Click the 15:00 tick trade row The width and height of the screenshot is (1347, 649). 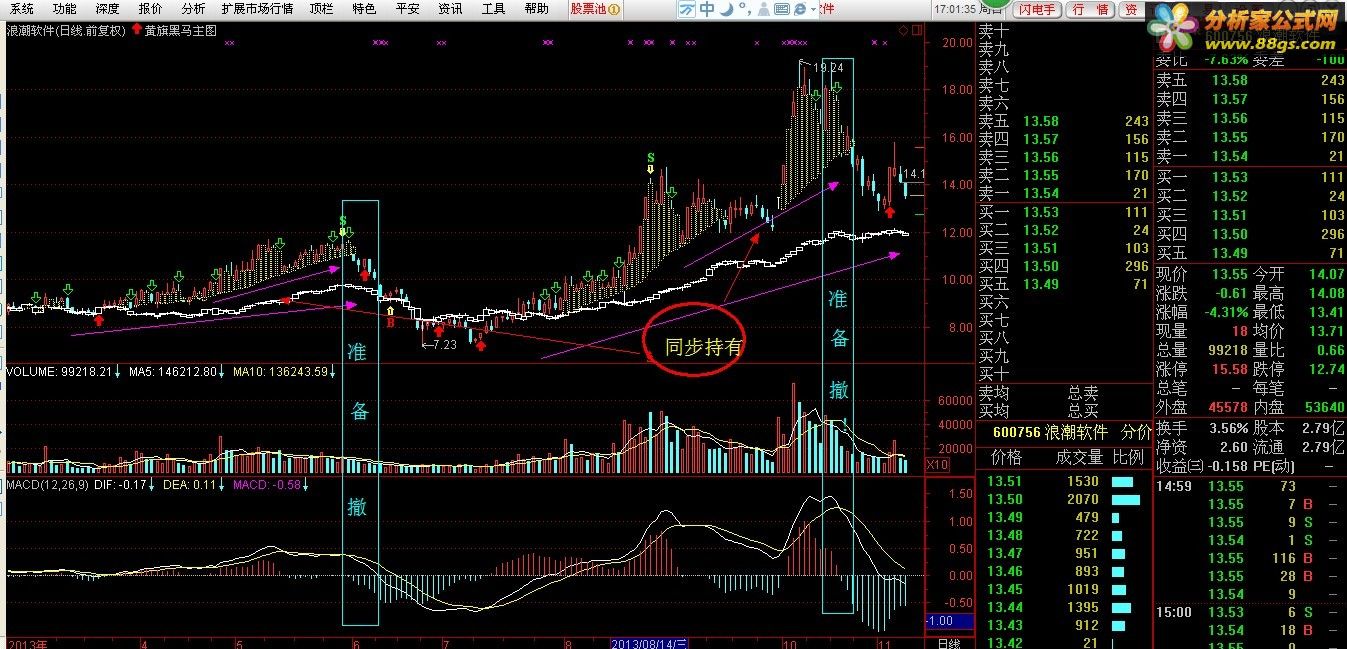pos(1250,612)
